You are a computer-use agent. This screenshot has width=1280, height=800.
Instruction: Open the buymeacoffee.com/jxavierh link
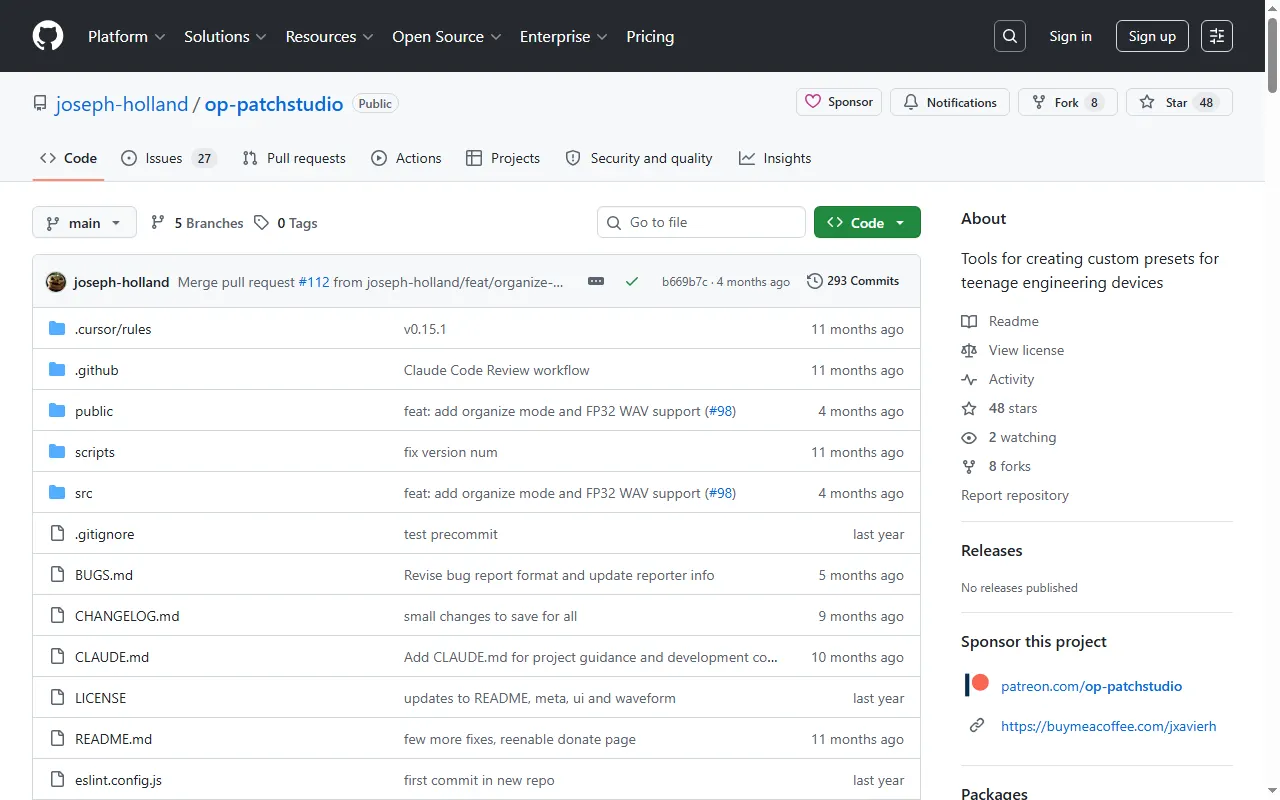[1108, 726]
